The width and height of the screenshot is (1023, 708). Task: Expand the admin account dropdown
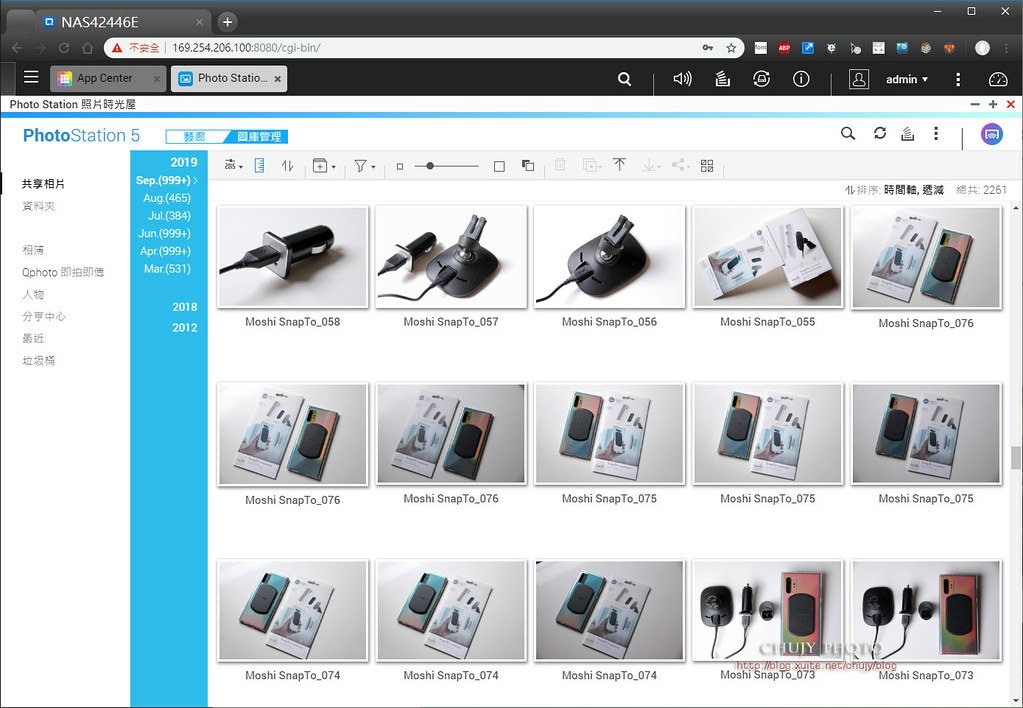pos(907,79)
